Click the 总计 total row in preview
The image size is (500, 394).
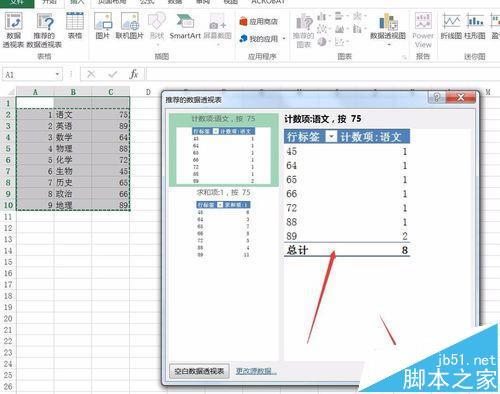[347, 250]
